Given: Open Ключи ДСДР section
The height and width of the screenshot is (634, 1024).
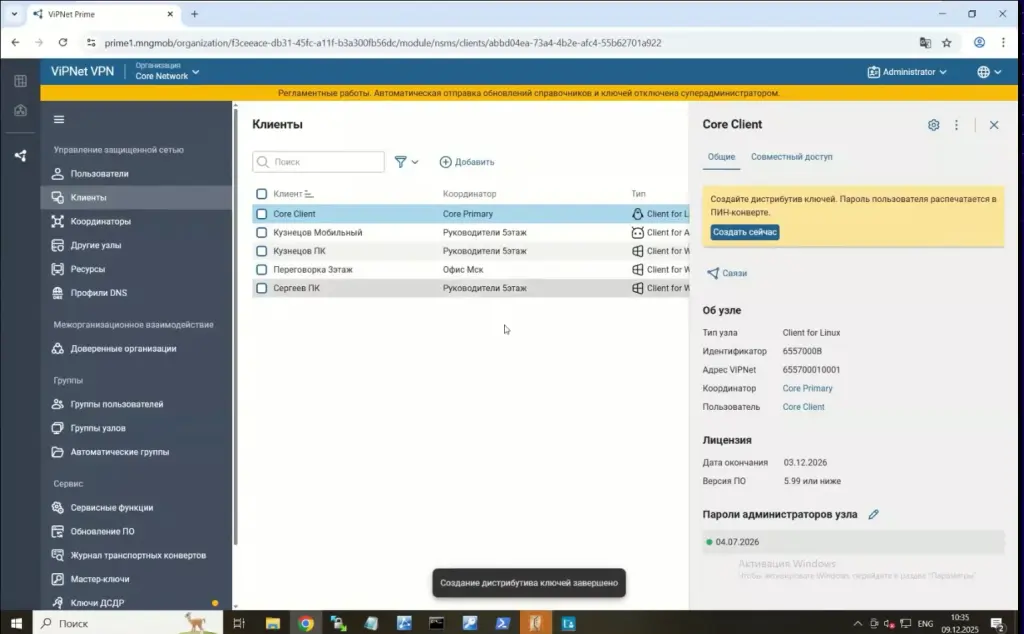Looking at the screenshot, I should [97, 603].
